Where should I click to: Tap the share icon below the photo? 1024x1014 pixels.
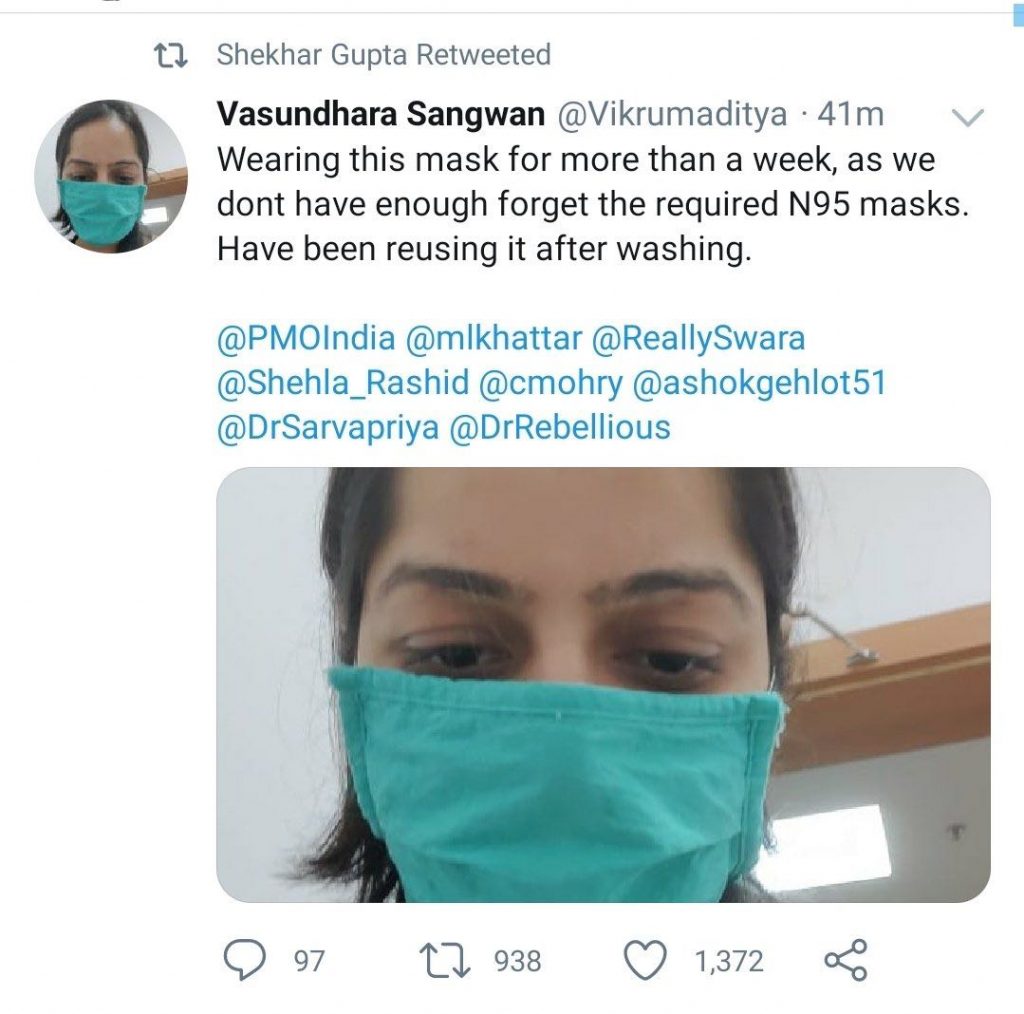tap(845, 961)
